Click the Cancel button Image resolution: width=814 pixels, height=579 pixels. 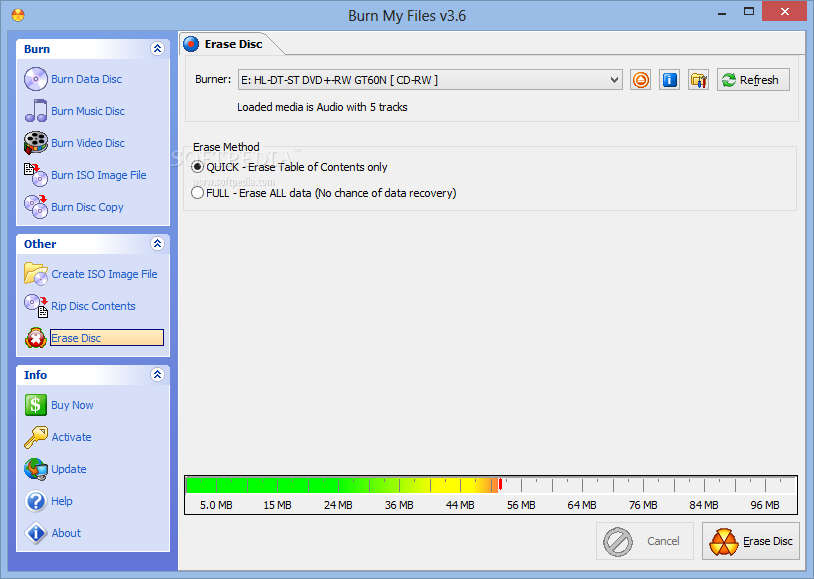click(644, 541)
